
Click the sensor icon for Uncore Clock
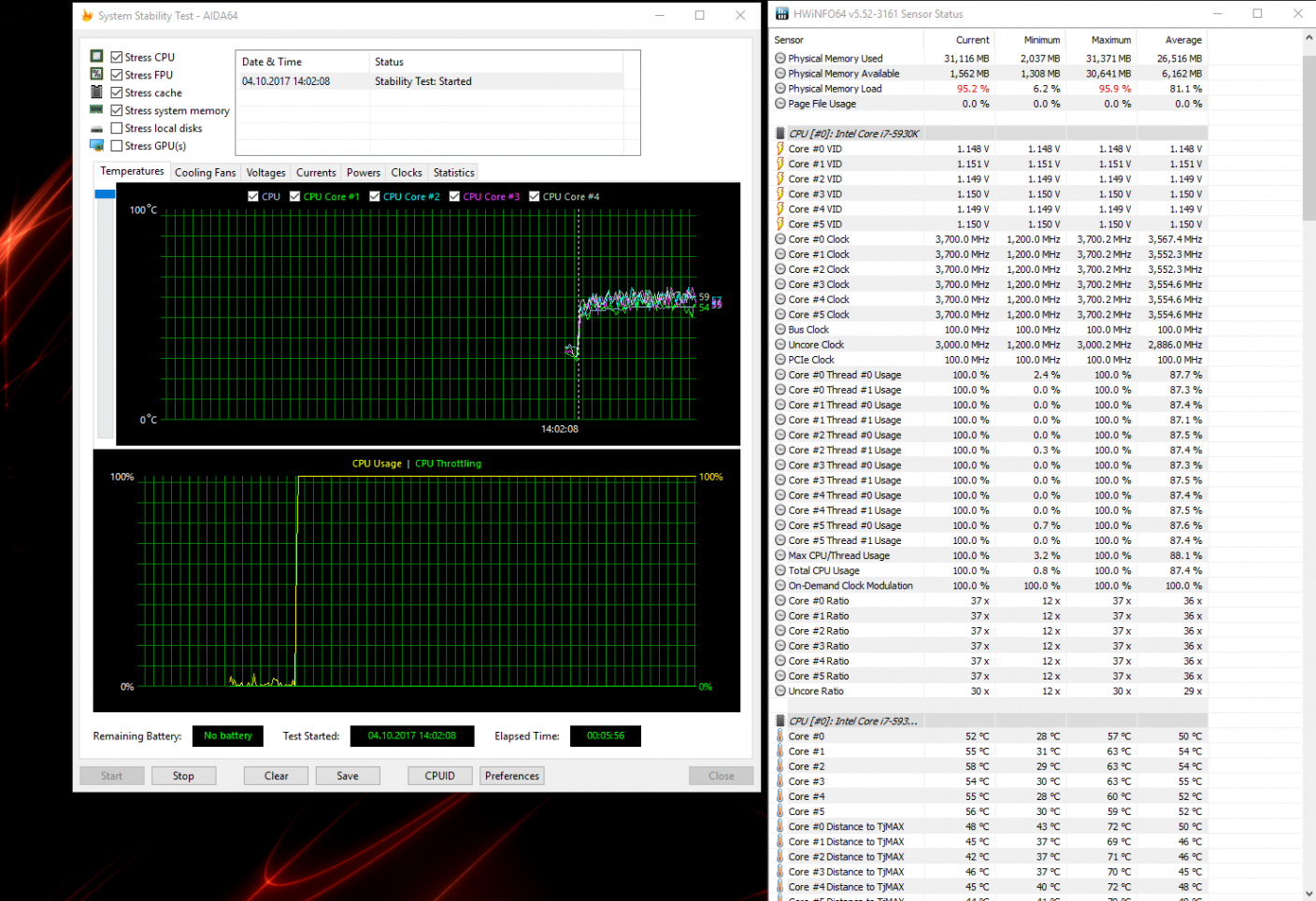(x=780, y=345)
